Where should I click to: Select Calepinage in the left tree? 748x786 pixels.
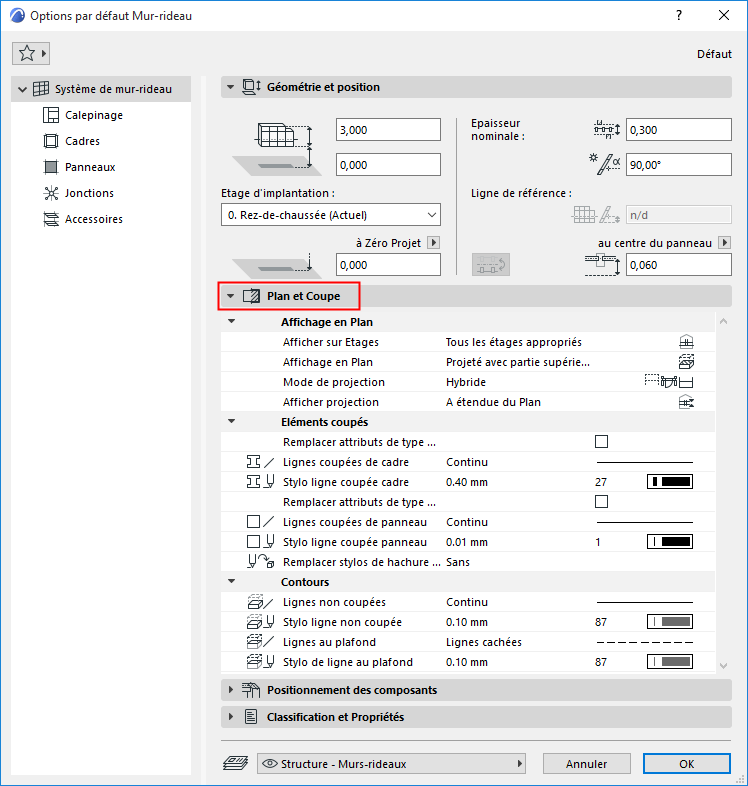(x=94, y=115)
